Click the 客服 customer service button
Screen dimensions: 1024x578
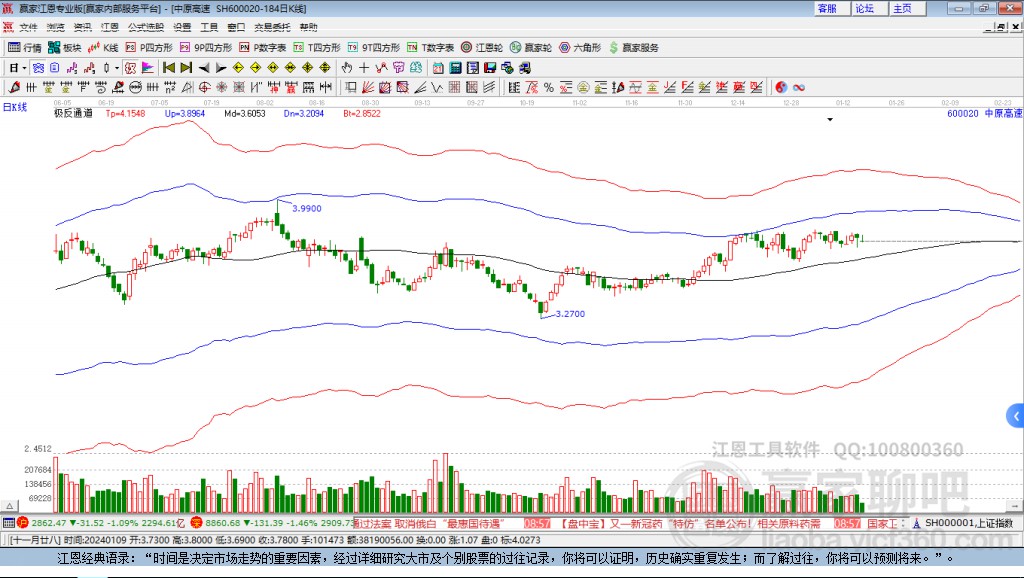[x=827, y=8]
